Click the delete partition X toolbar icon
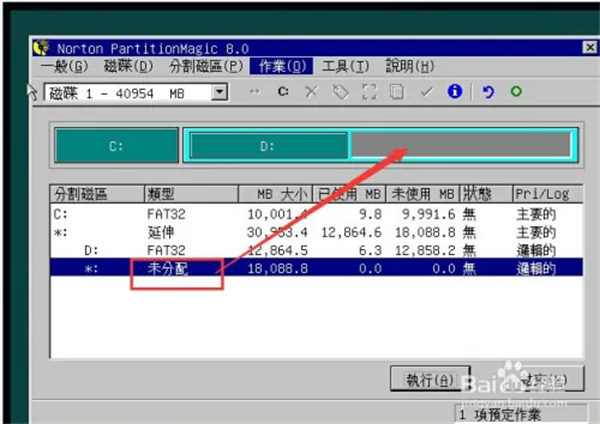The image size is (600, 424). (311, 92)
